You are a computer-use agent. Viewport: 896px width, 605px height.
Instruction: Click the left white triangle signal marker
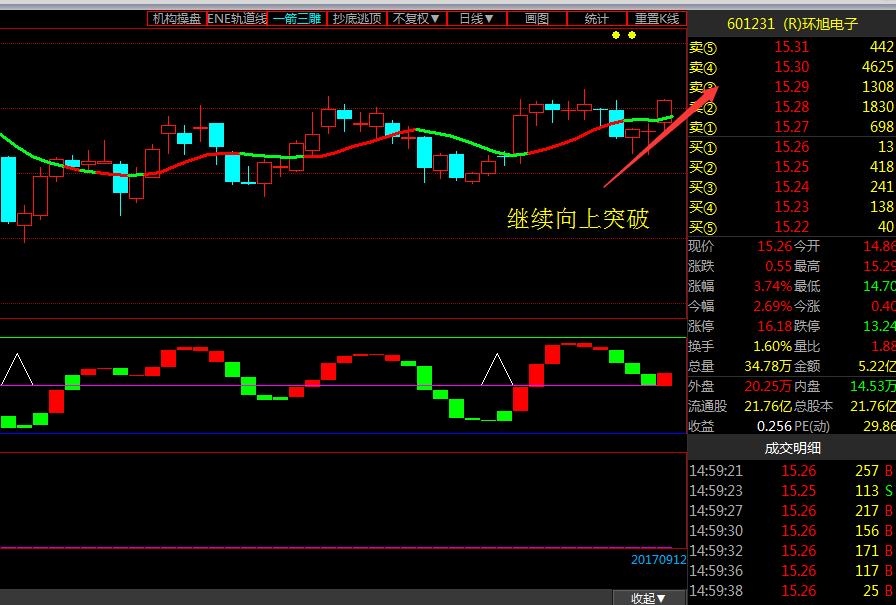pos(17,369)
